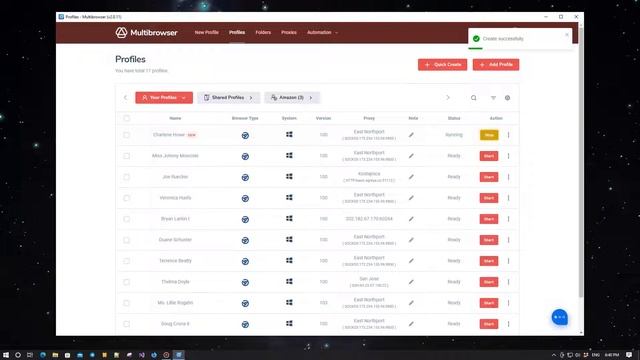
Task: Open search in the profiles toolbar
Action: 473,98
